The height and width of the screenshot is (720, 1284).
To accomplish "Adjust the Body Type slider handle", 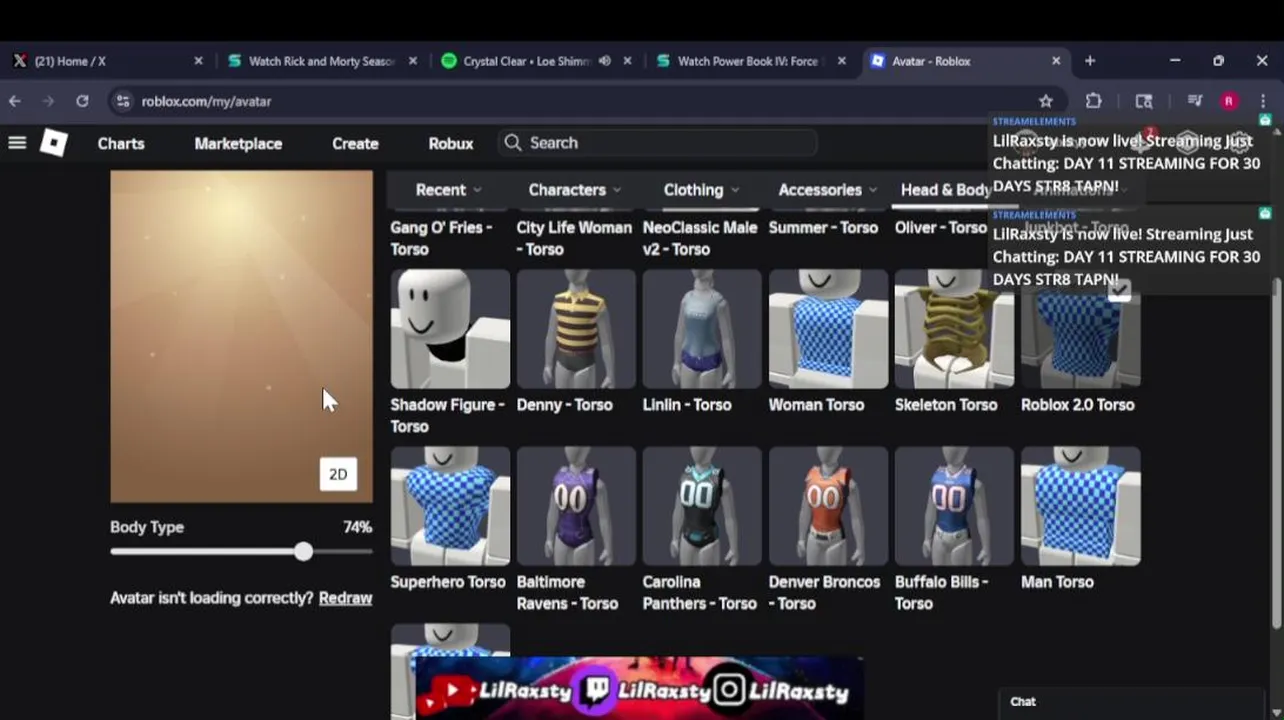I will (x=303, y=551).
